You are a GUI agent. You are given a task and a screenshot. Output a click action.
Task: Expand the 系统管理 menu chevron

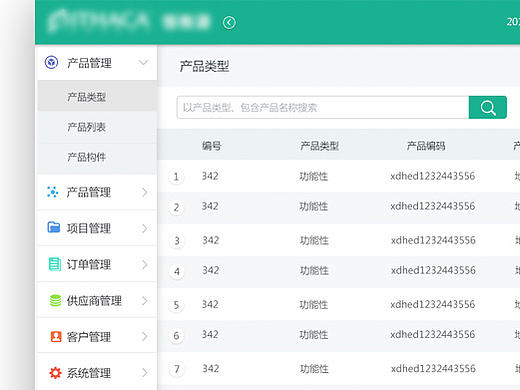(145, 373)
